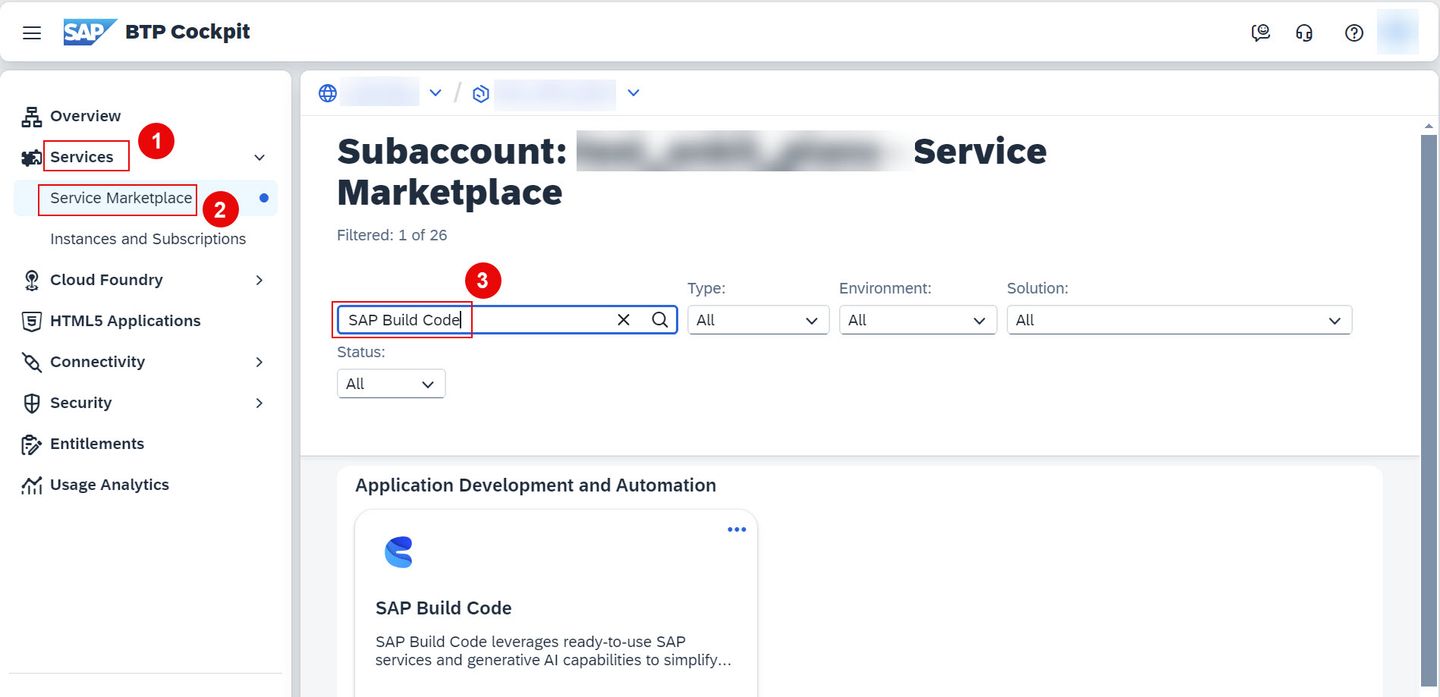Open Cloud Foundry menu item

click(106, 280)
